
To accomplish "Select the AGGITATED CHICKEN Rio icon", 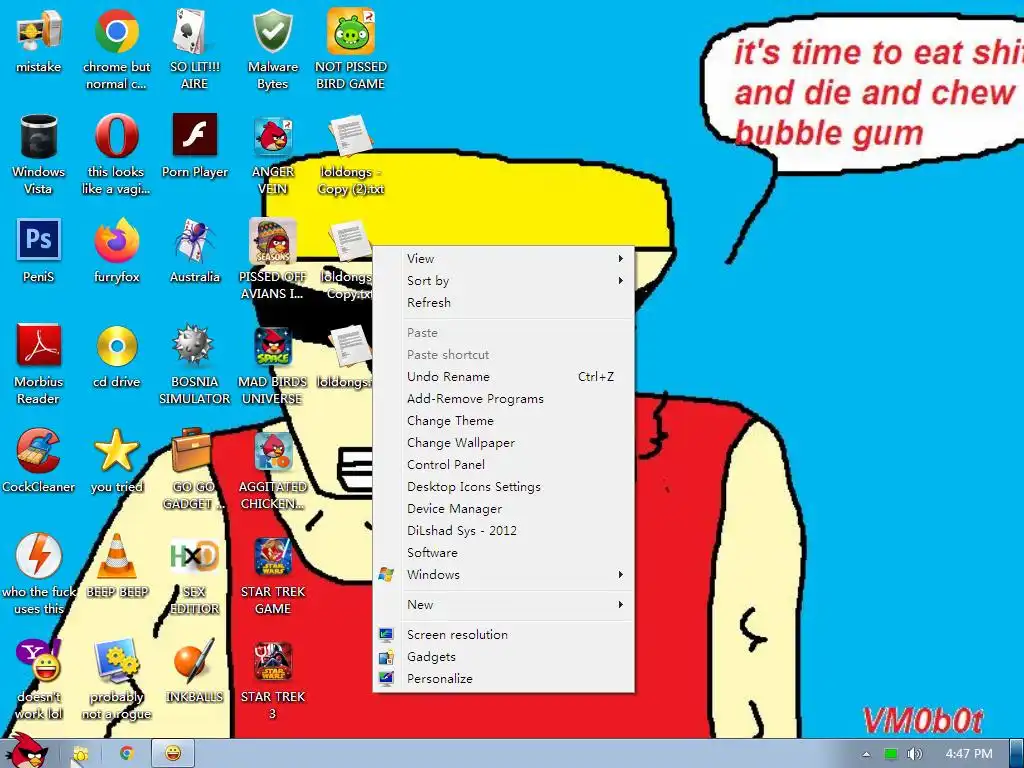I will 273,470.
